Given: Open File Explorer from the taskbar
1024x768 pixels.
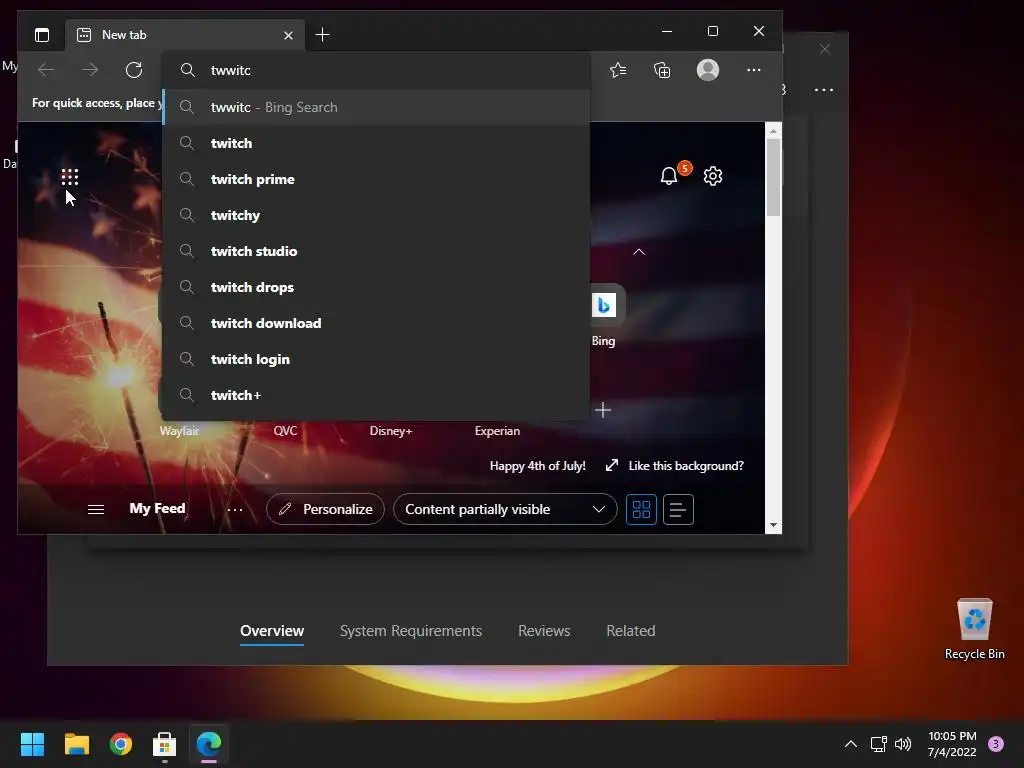Looking at the screenshot, I should tap(76, 744).
